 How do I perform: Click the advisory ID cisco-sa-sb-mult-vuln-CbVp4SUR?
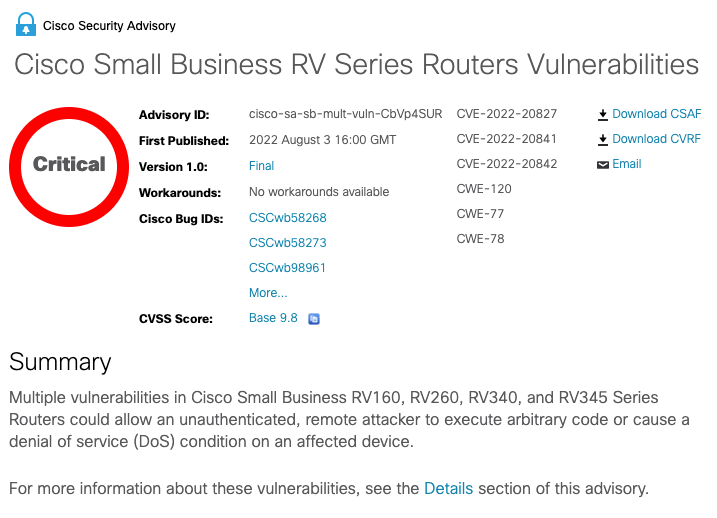(x=345, y=114)
